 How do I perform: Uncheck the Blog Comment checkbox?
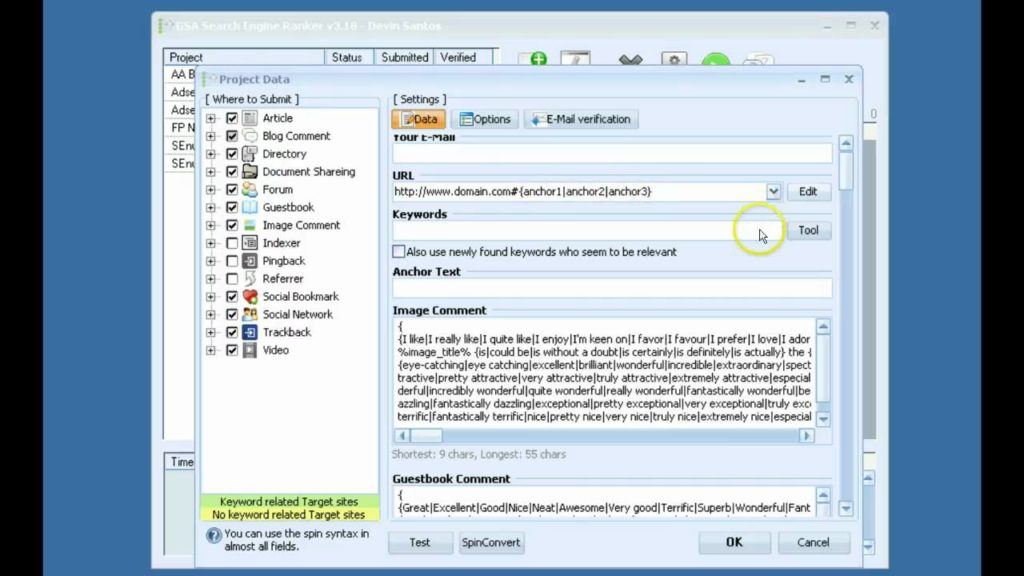(232, 136)
